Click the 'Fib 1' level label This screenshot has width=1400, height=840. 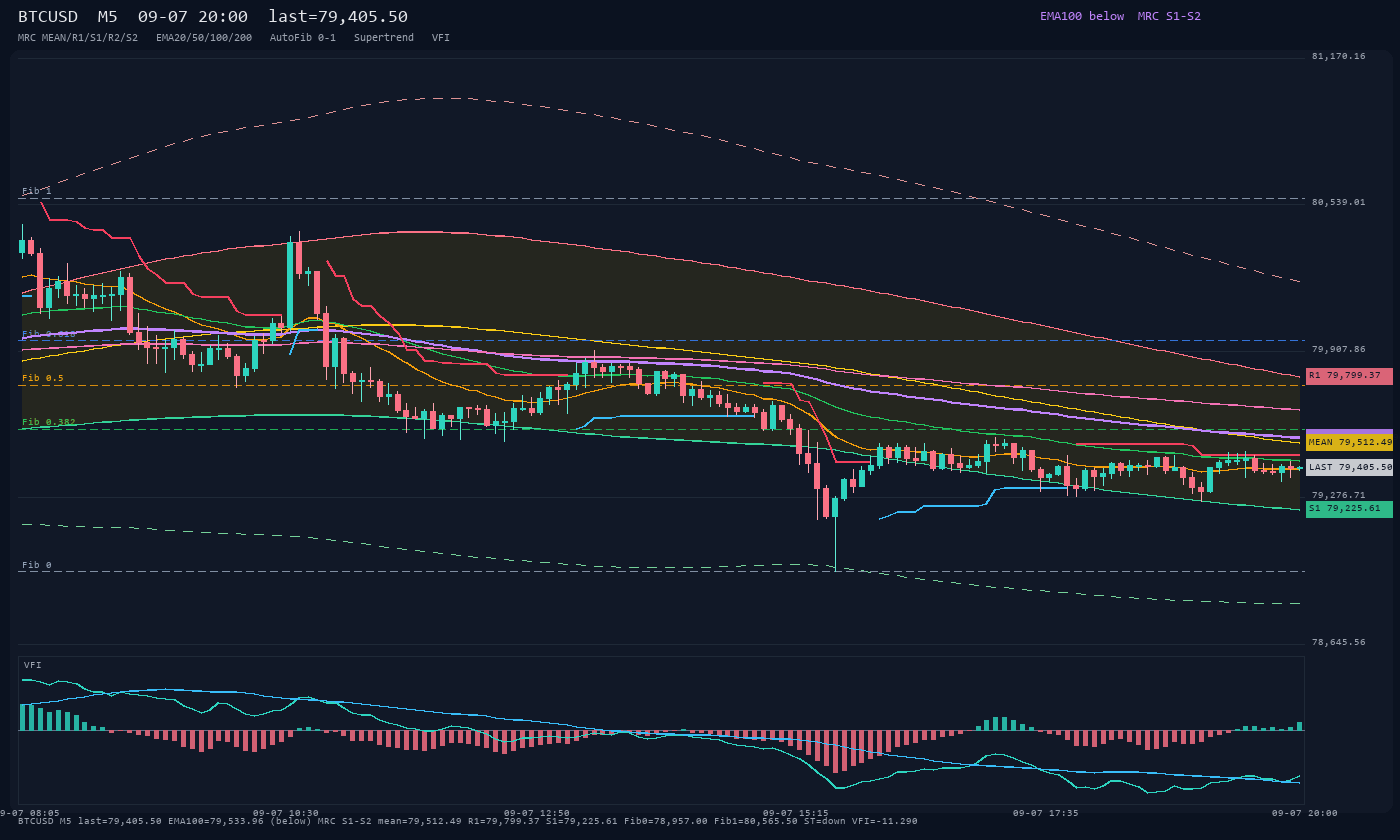tap(37, 190)
